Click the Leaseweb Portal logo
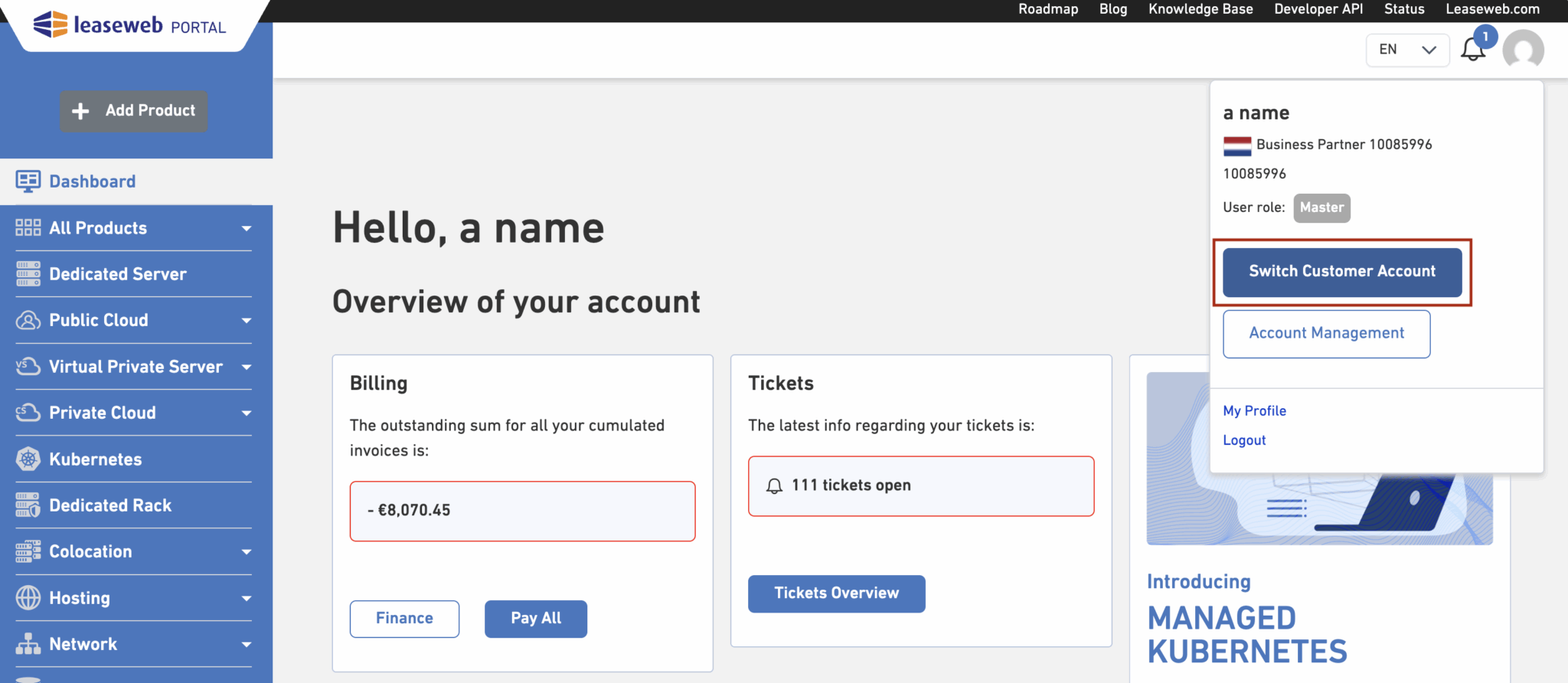This screenshot has height=683, width=1568. 130,25
